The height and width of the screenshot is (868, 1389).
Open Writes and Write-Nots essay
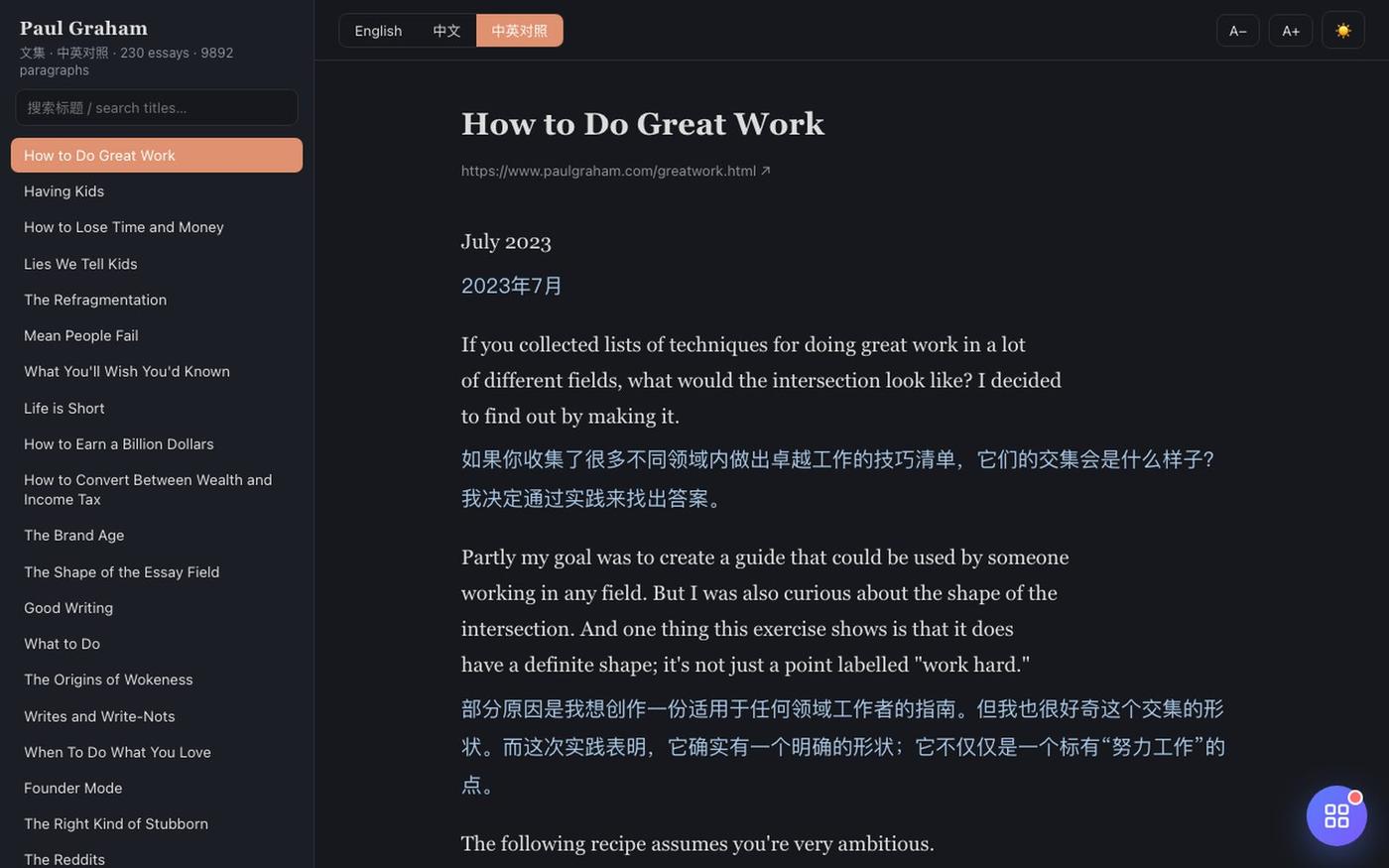pos(157,716)
